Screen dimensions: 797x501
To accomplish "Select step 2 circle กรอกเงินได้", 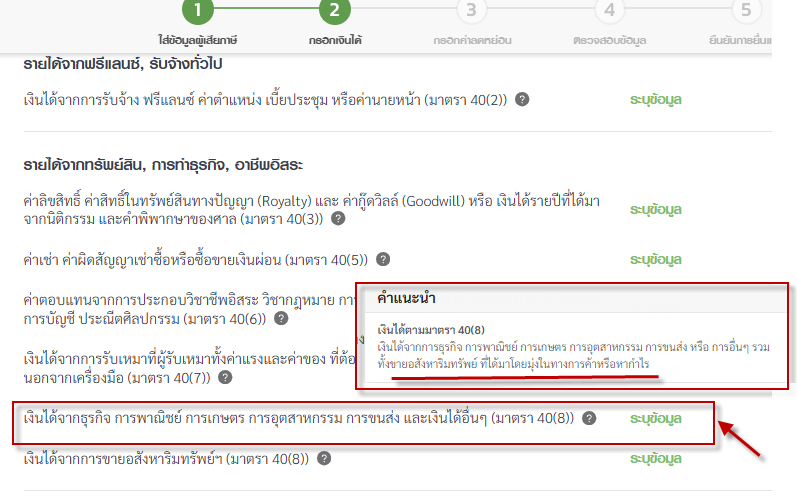I will click(x=335, y=12).
